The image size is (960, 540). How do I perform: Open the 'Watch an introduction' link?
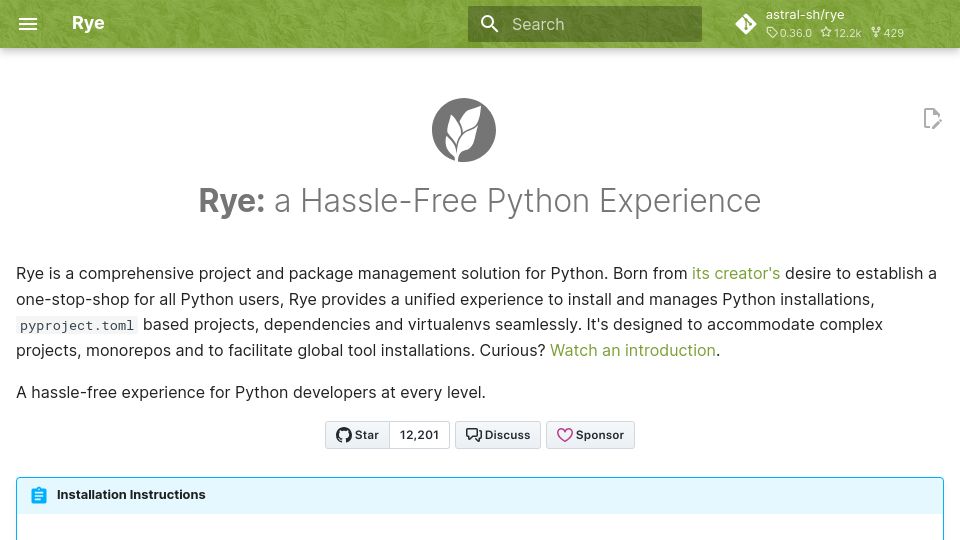click(x=632, y=350)
